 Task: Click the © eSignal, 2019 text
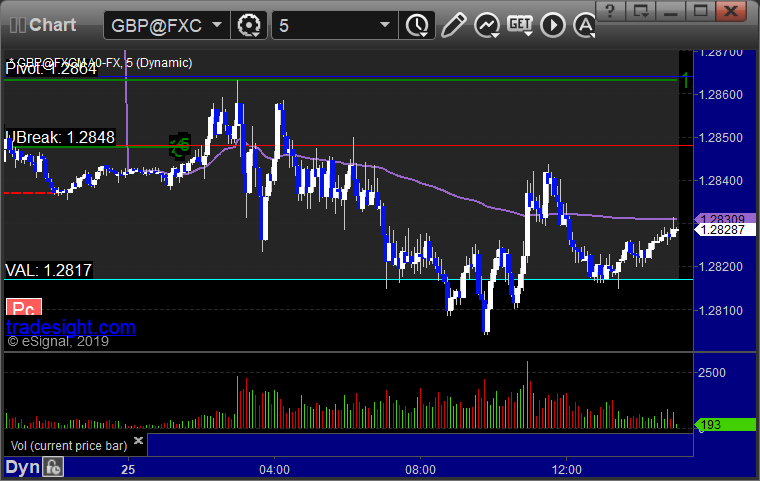[58, 341]
